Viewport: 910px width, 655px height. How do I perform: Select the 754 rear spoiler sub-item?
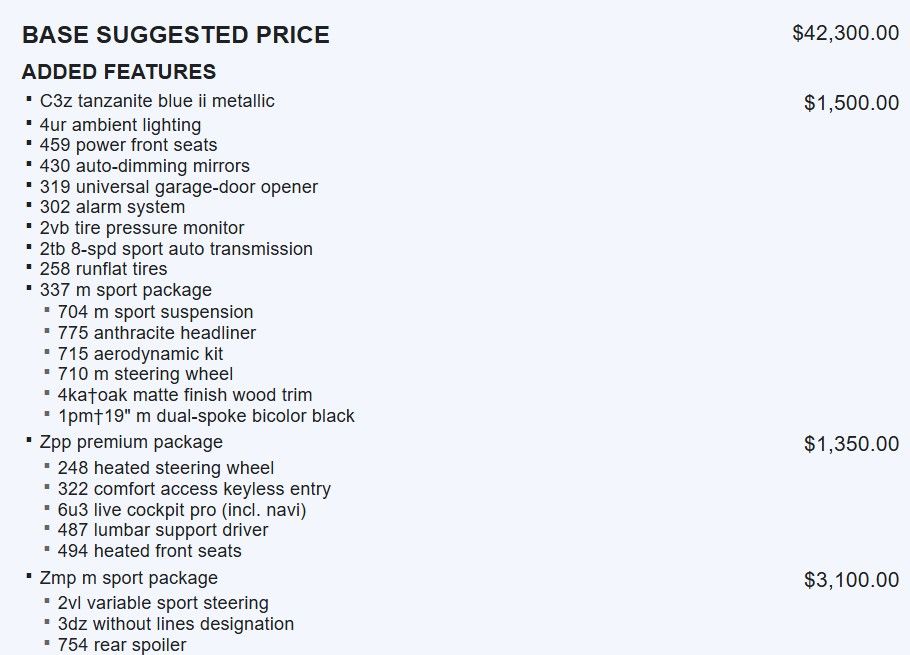point(122,645)
